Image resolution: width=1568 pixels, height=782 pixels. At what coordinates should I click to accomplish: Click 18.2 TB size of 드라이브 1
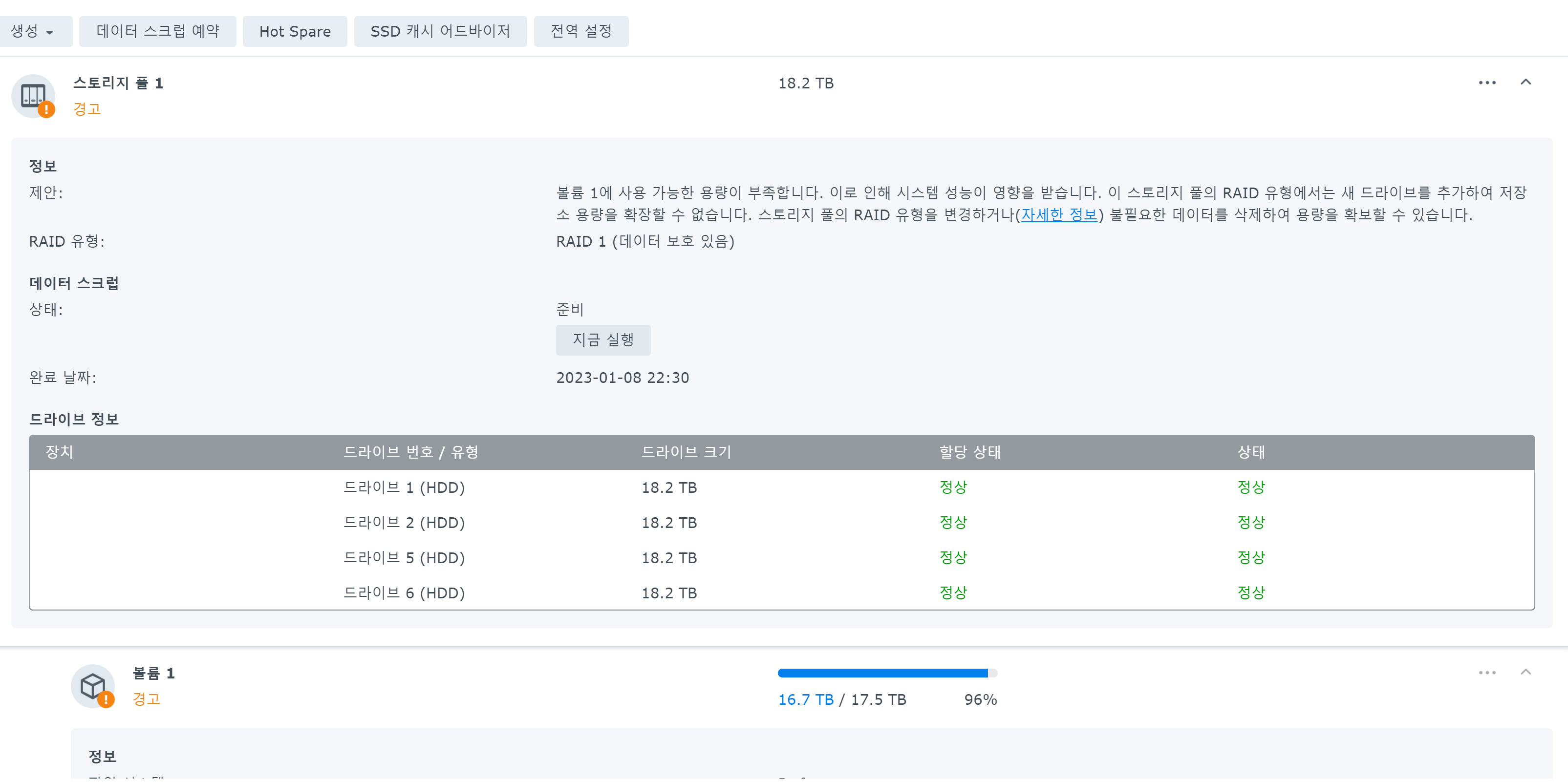(x=669, y=487)
